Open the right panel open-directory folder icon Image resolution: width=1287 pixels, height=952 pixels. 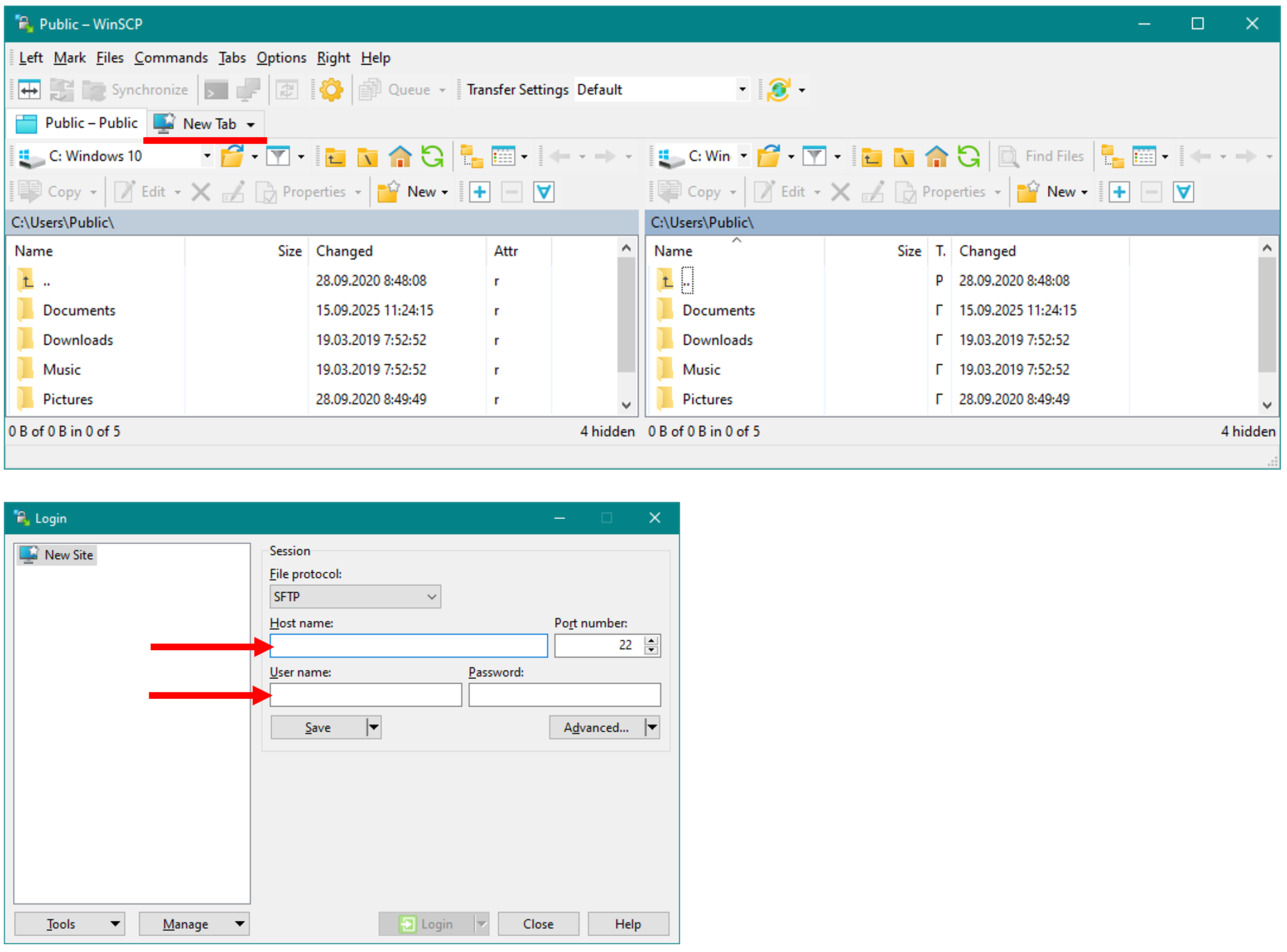768,156
